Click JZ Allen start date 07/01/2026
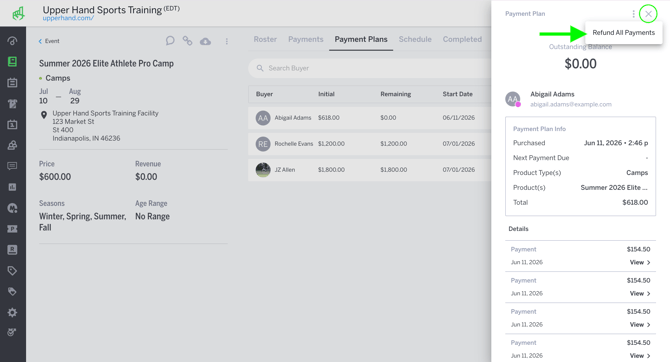The image size is (670, 362). pos(458,170)
